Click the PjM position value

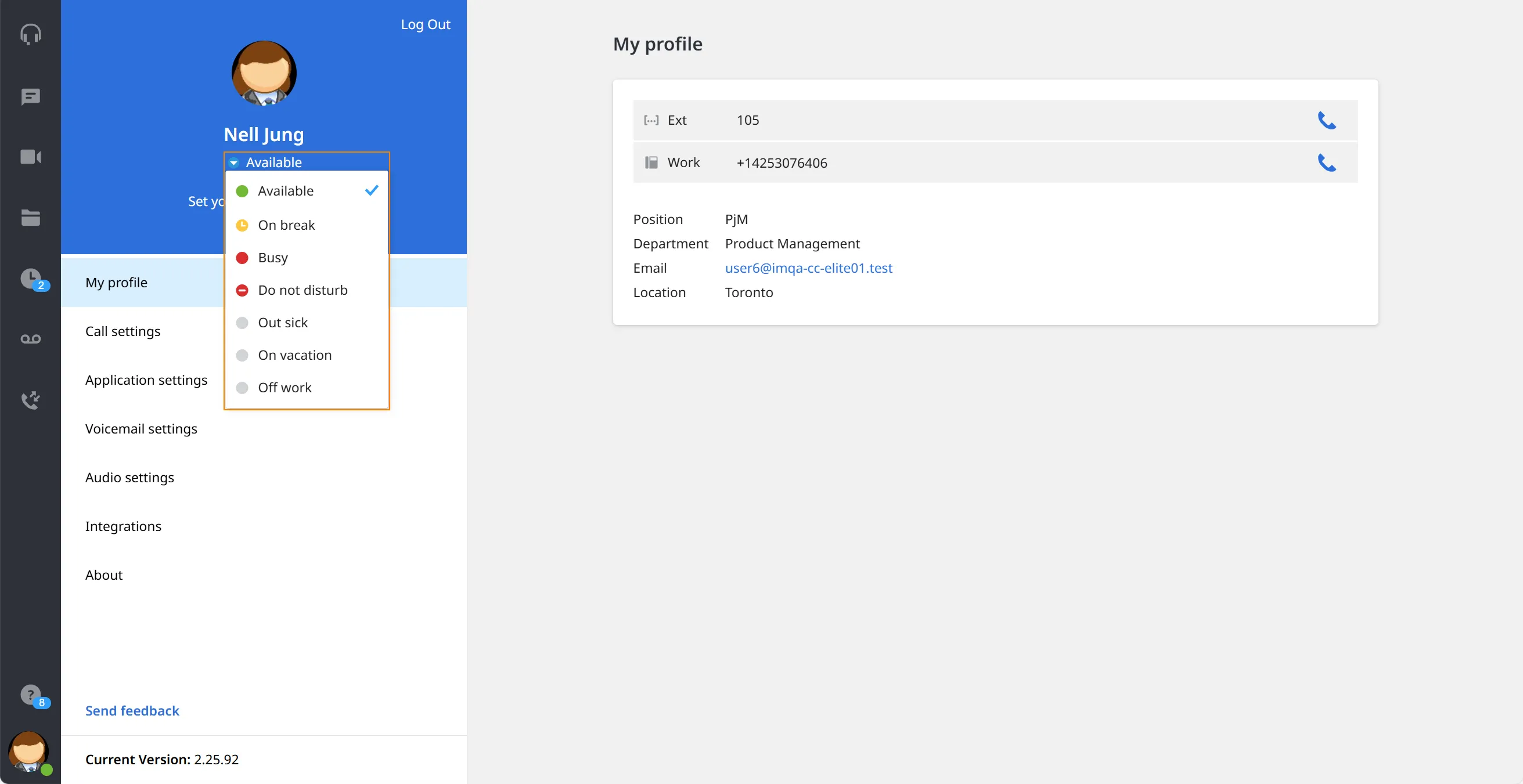pos(736,220)
